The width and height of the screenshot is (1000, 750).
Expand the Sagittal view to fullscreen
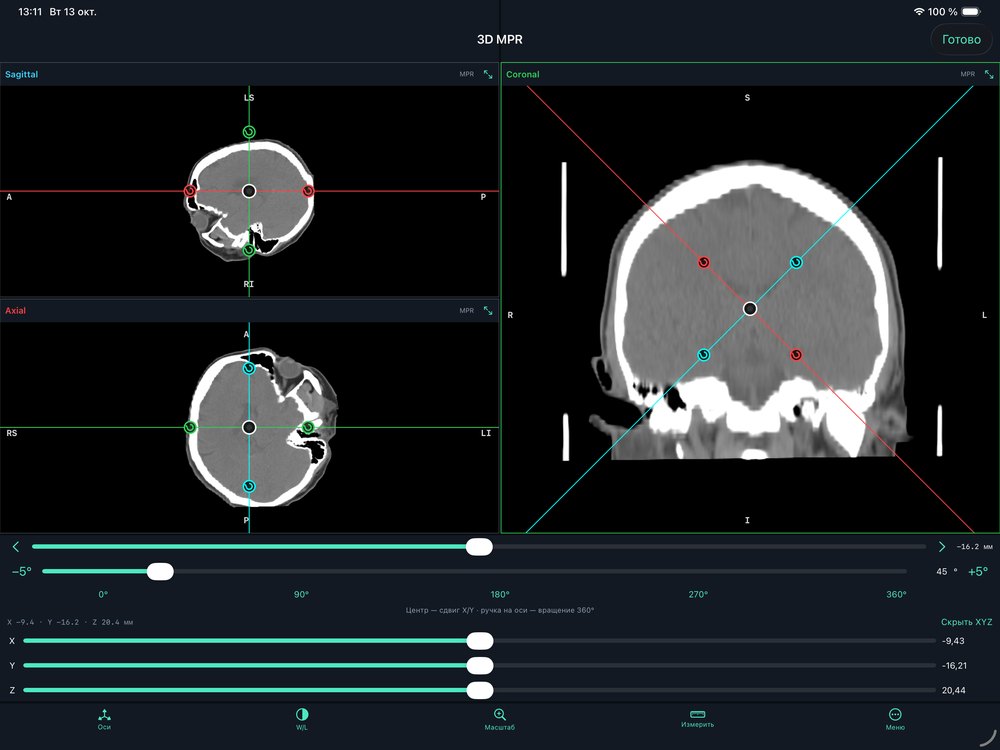pos(488,75)
